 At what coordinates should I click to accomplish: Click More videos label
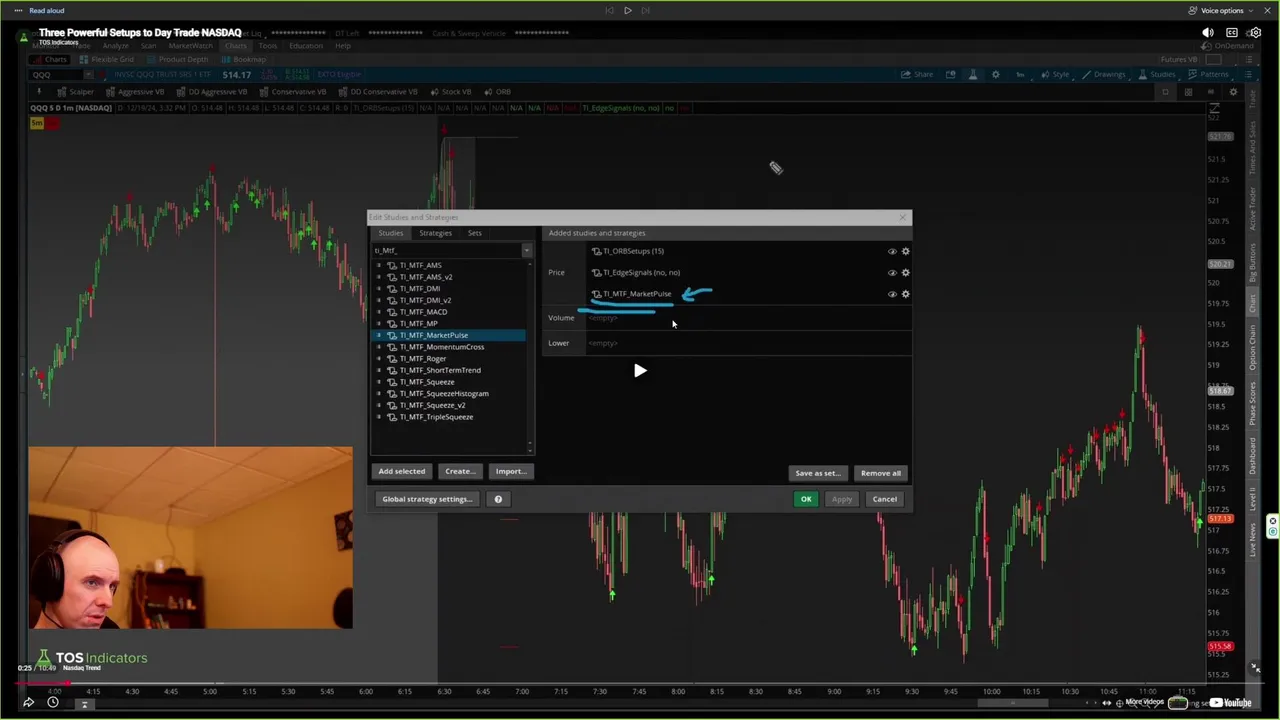[1145, 702]
